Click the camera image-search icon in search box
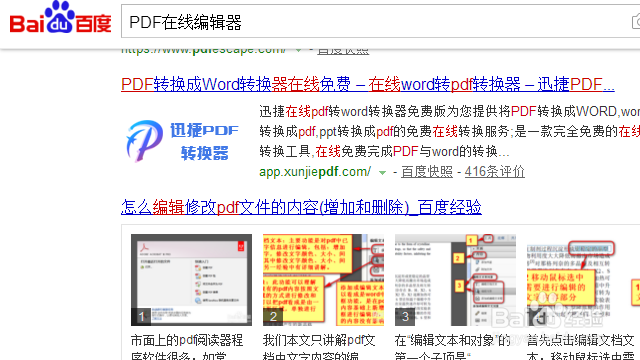This screenshot has height=360, width=640. tap(636, 22)
